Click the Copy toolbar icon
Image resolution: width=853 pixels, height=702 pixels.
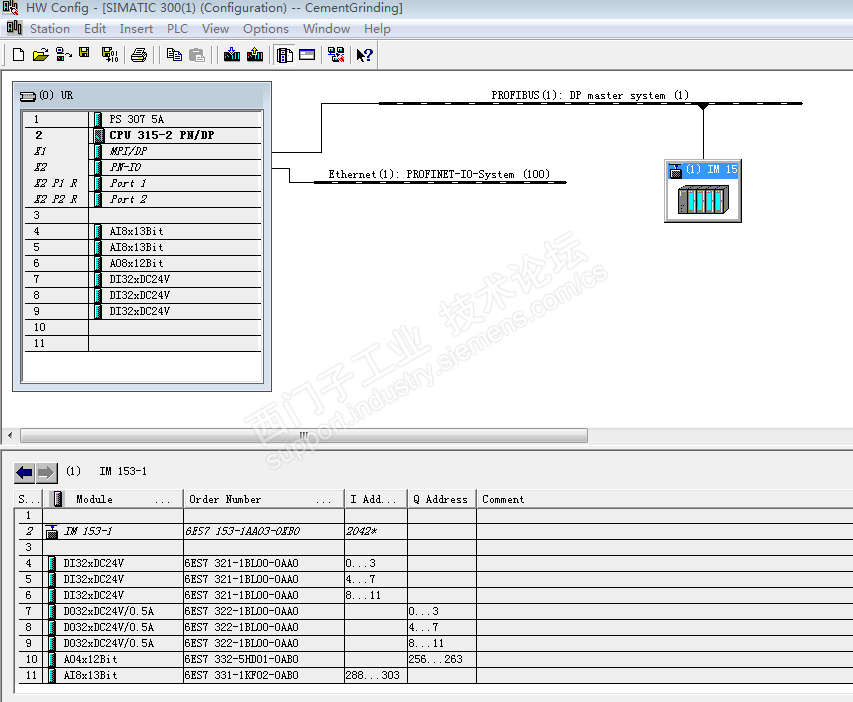point(174,55)
